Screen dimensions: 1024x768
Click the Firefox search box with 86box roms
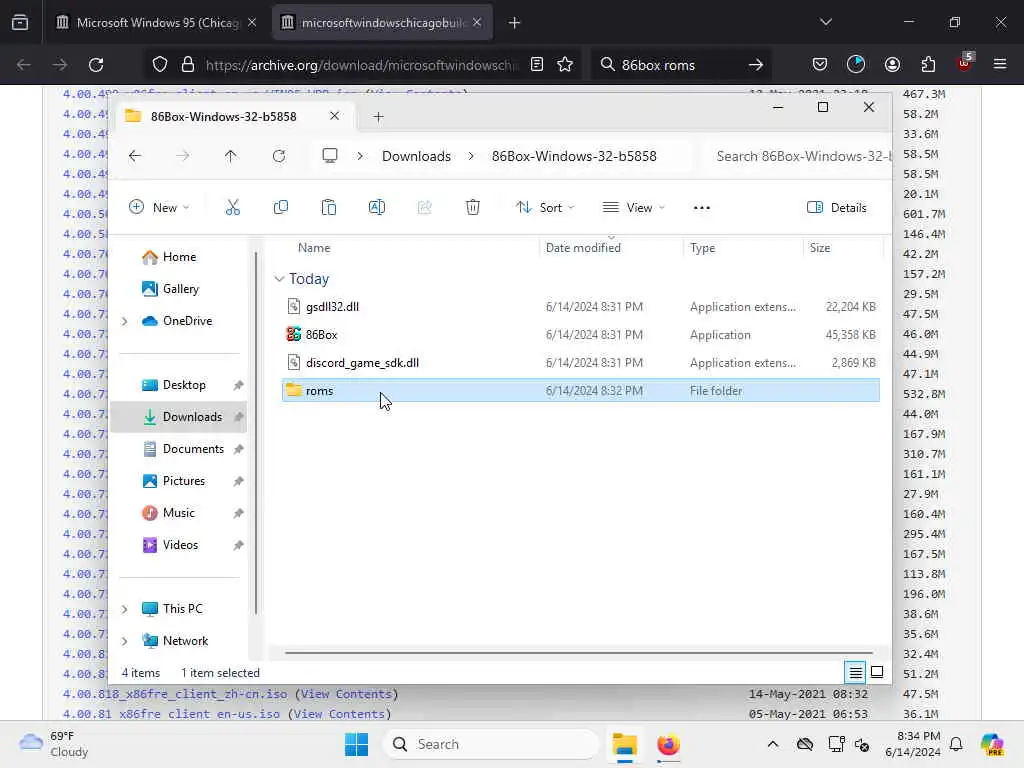pyautogui.click(x=679, y=65)
